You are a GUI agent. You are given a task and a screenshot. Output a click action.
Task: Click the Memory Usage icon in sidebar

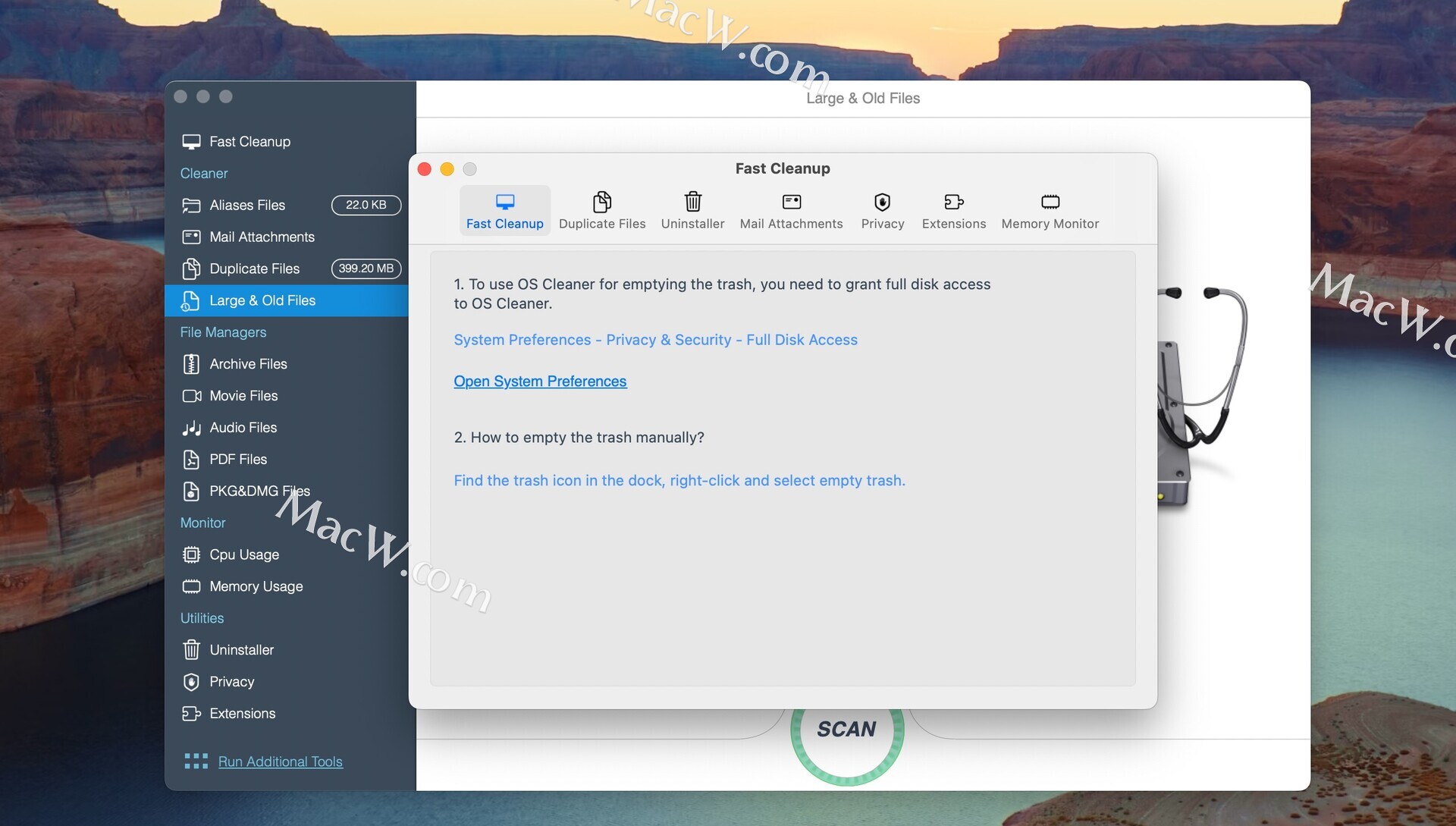click(191, 587)
